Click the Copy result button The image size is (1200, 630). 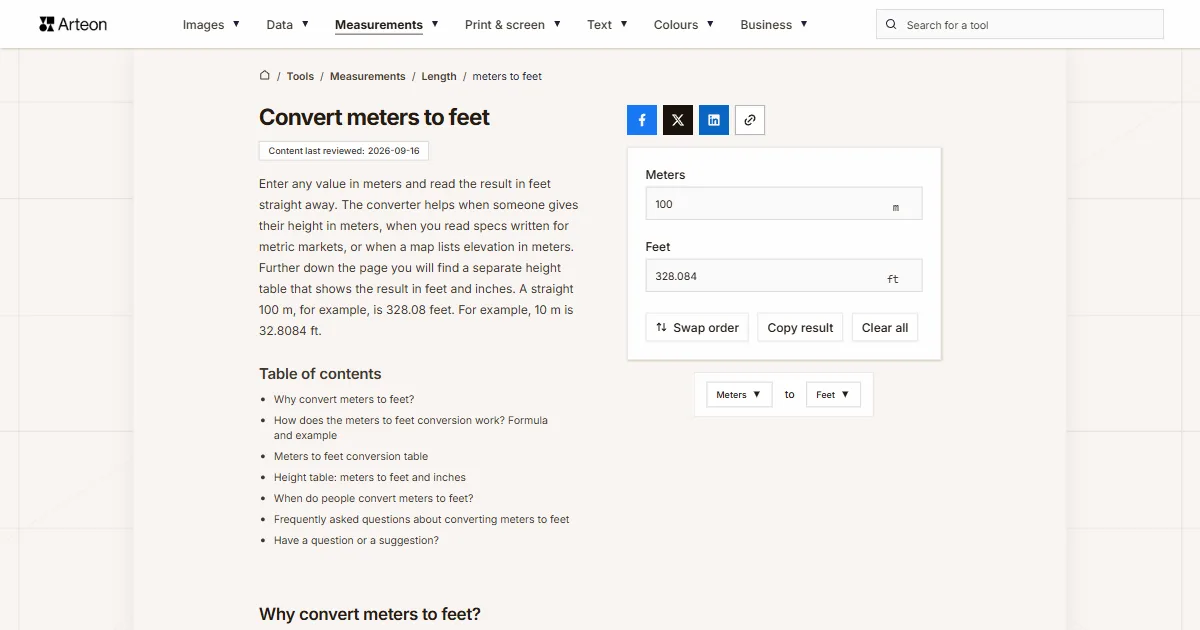[800, 327]
